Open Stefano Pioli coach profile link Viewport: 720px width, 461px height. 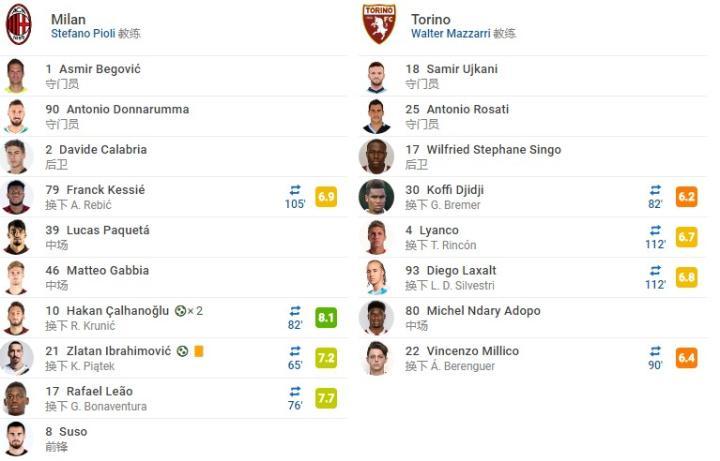click(82, 34)
